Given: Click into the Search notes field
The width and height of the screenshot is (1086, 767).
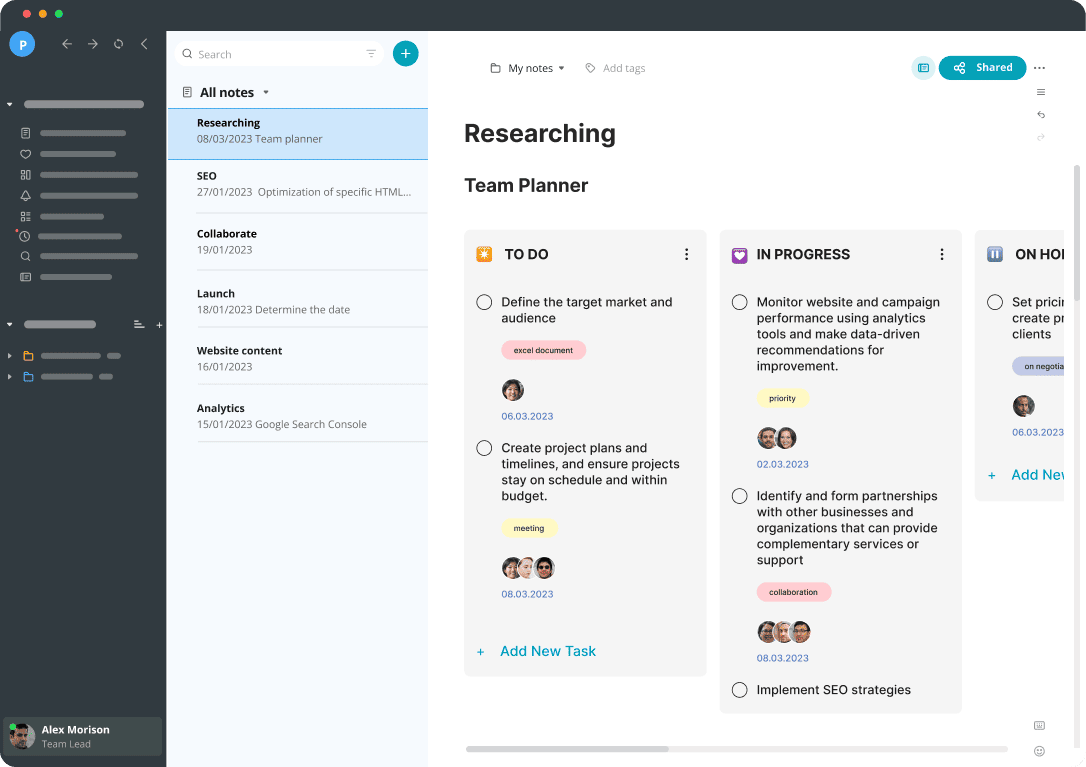Looking at the screenshot, I should tap(270, 54).
